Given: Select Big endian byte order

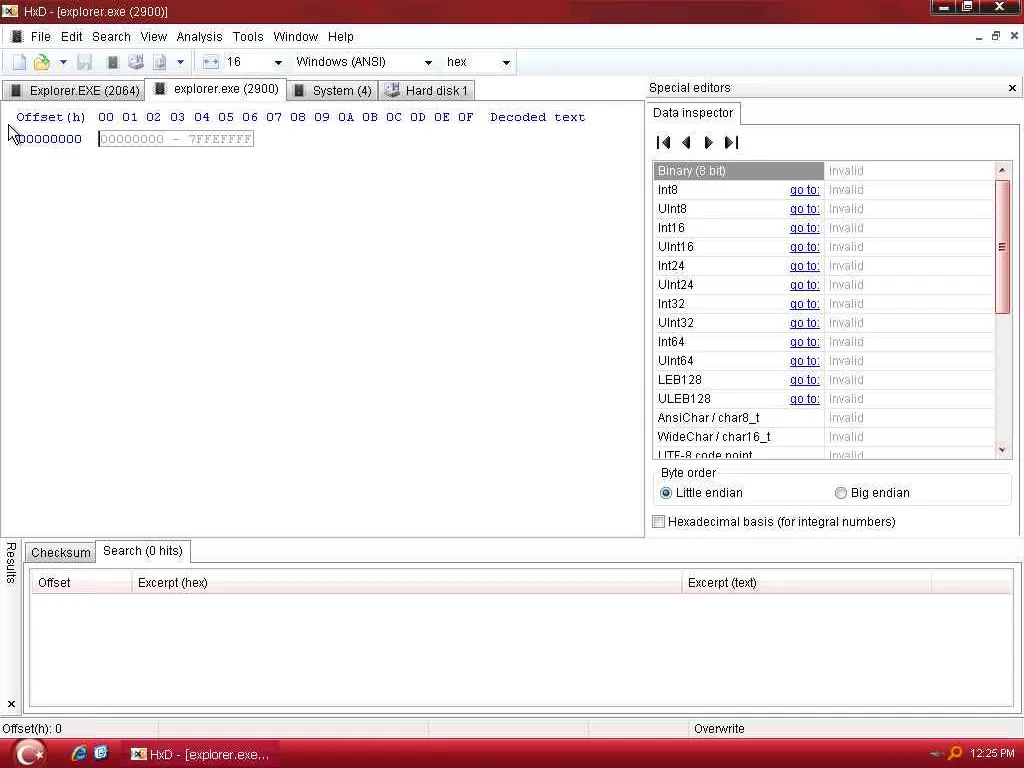Looking at the screenshot, I should [841, 493].
